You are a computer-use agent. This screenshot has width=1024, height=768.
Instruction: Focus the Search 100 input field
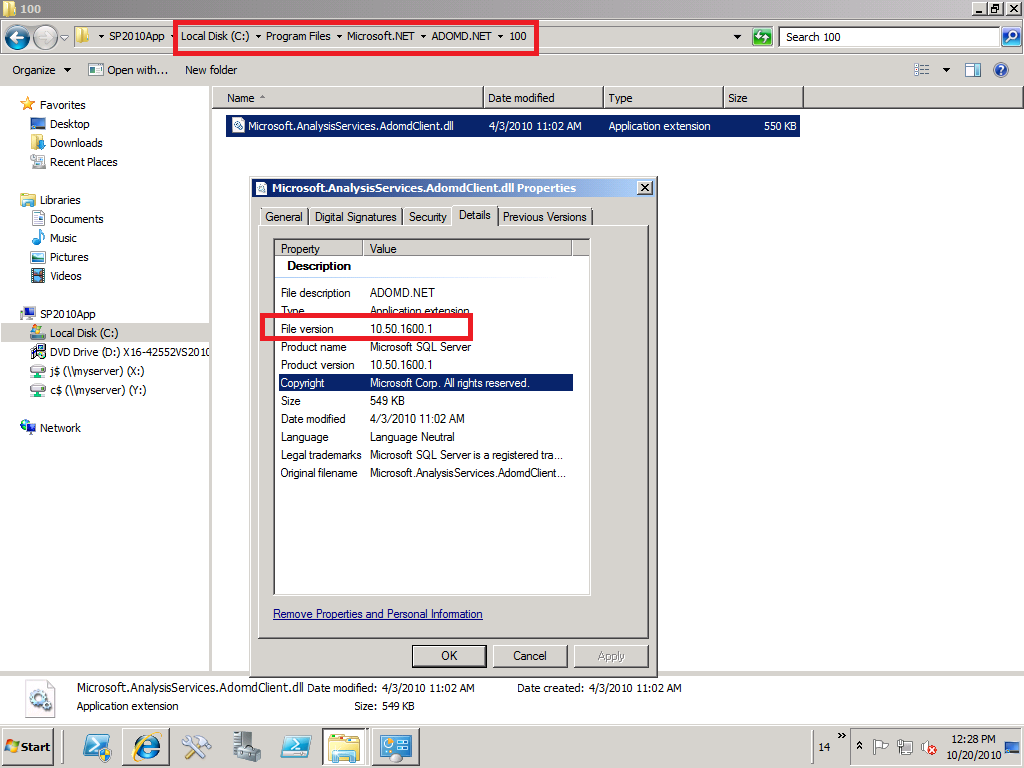point(889,37)
